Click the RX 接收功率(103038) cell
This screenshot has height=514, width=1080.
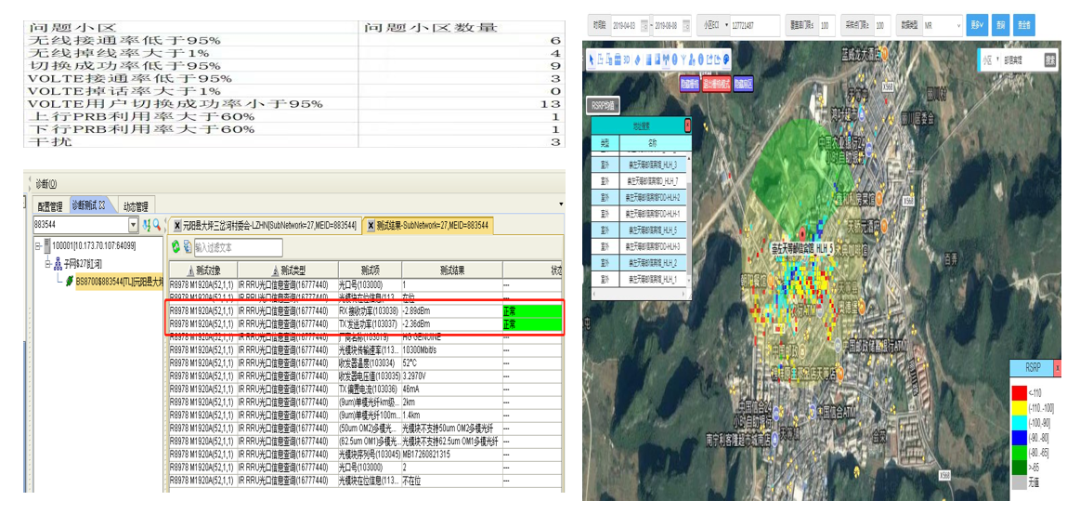coord(369,311)
